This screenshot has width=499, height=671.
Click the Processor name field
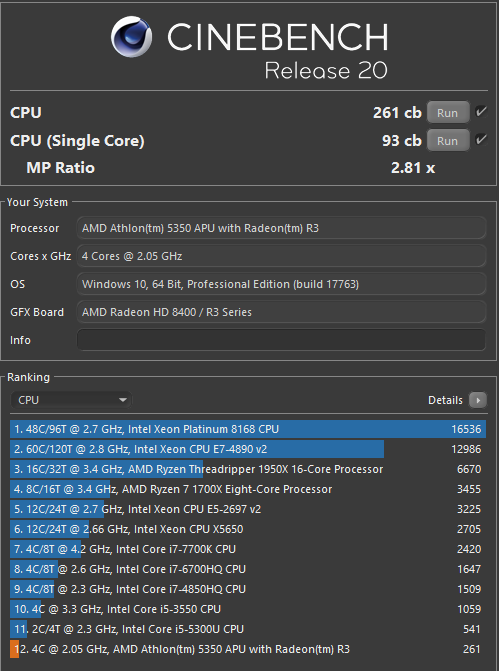(x=281, y=228)
